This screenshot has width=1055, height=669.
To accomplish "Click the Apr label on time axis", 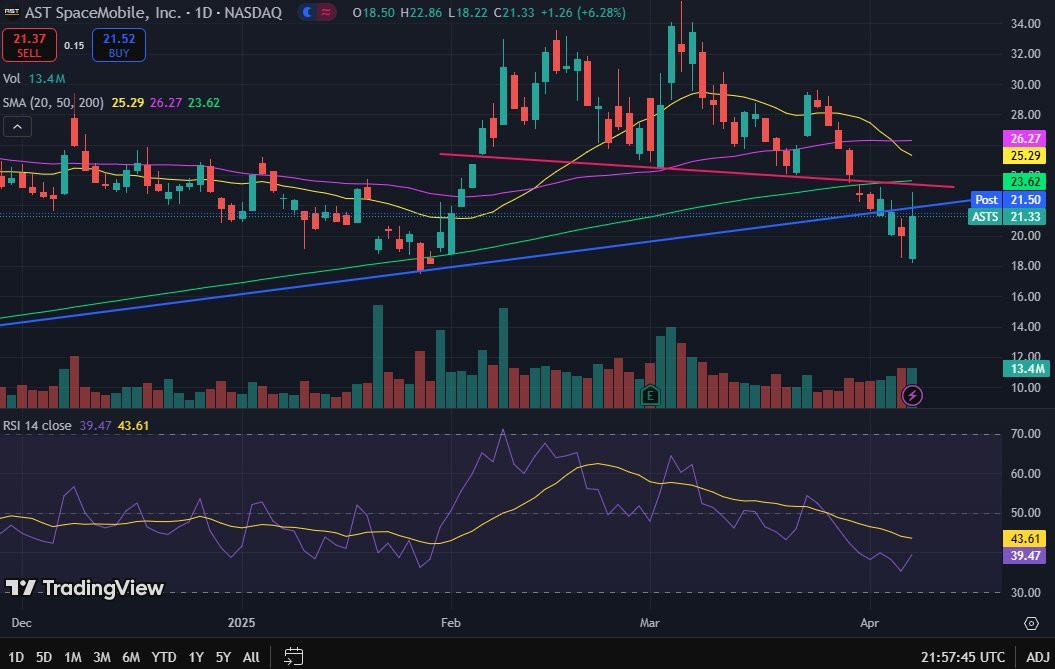I will pos(869,623).
